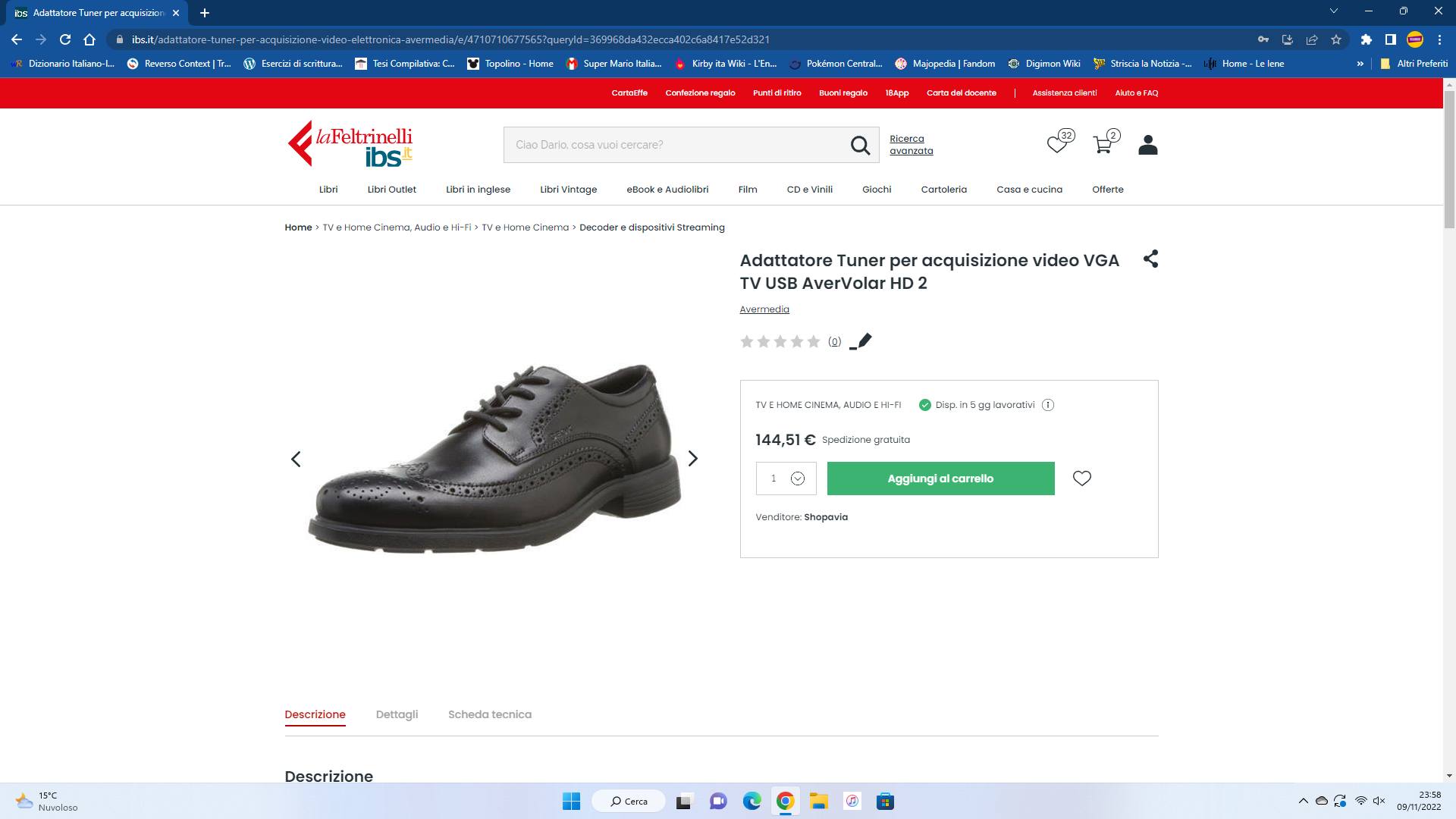Go back with browser back arrow
Image resolution: width=1456 pixels, height=819 pixels.
point(17,39)
